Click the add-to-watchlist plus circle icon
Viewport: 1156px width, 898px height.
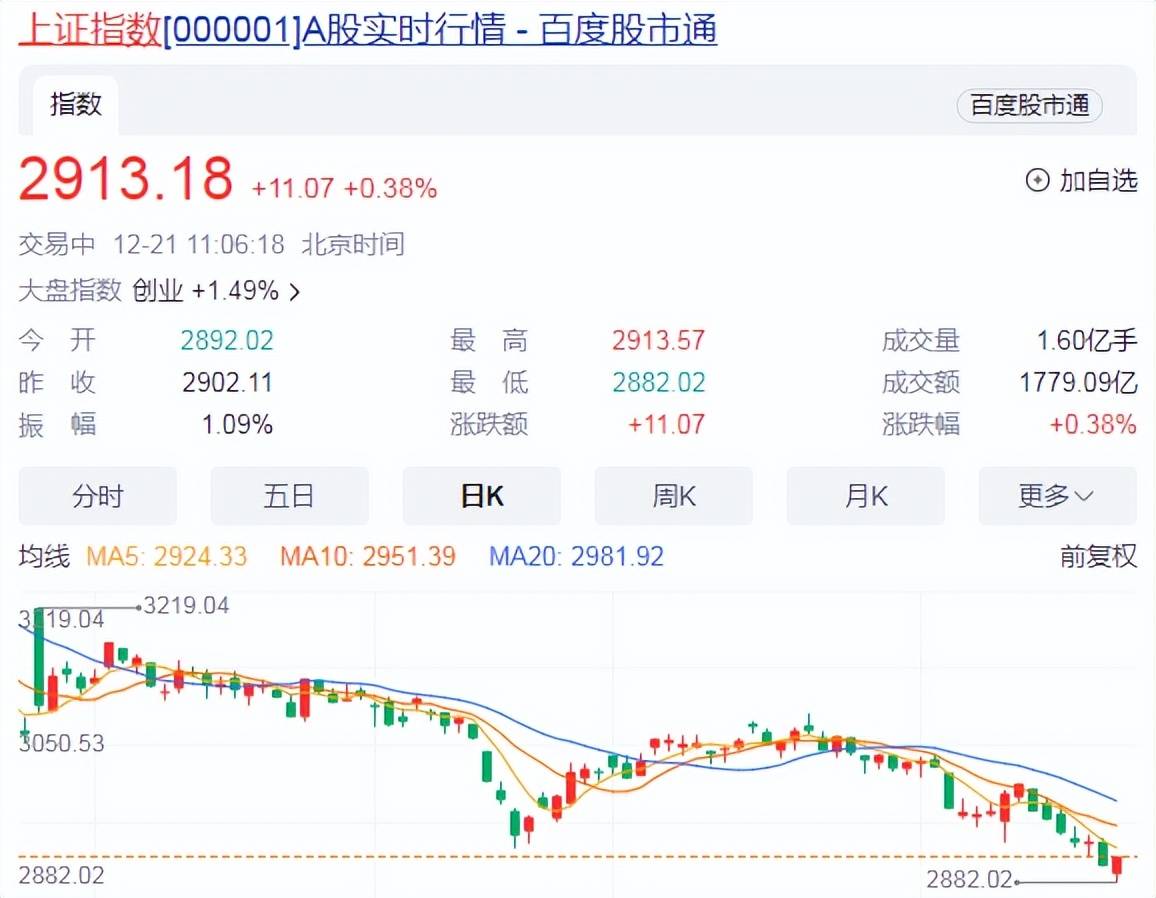pyautogui.click(x=1037, y=180)
